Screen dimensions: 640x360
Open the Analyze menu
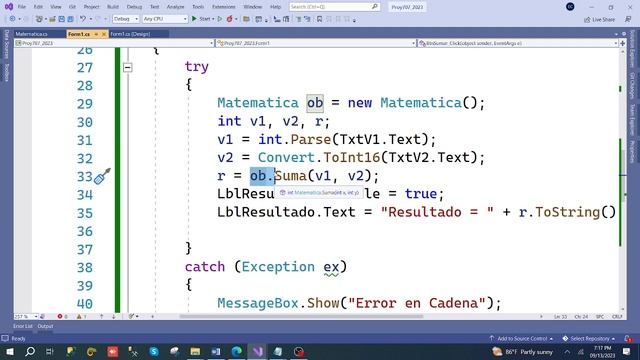[x=176, y=7]
